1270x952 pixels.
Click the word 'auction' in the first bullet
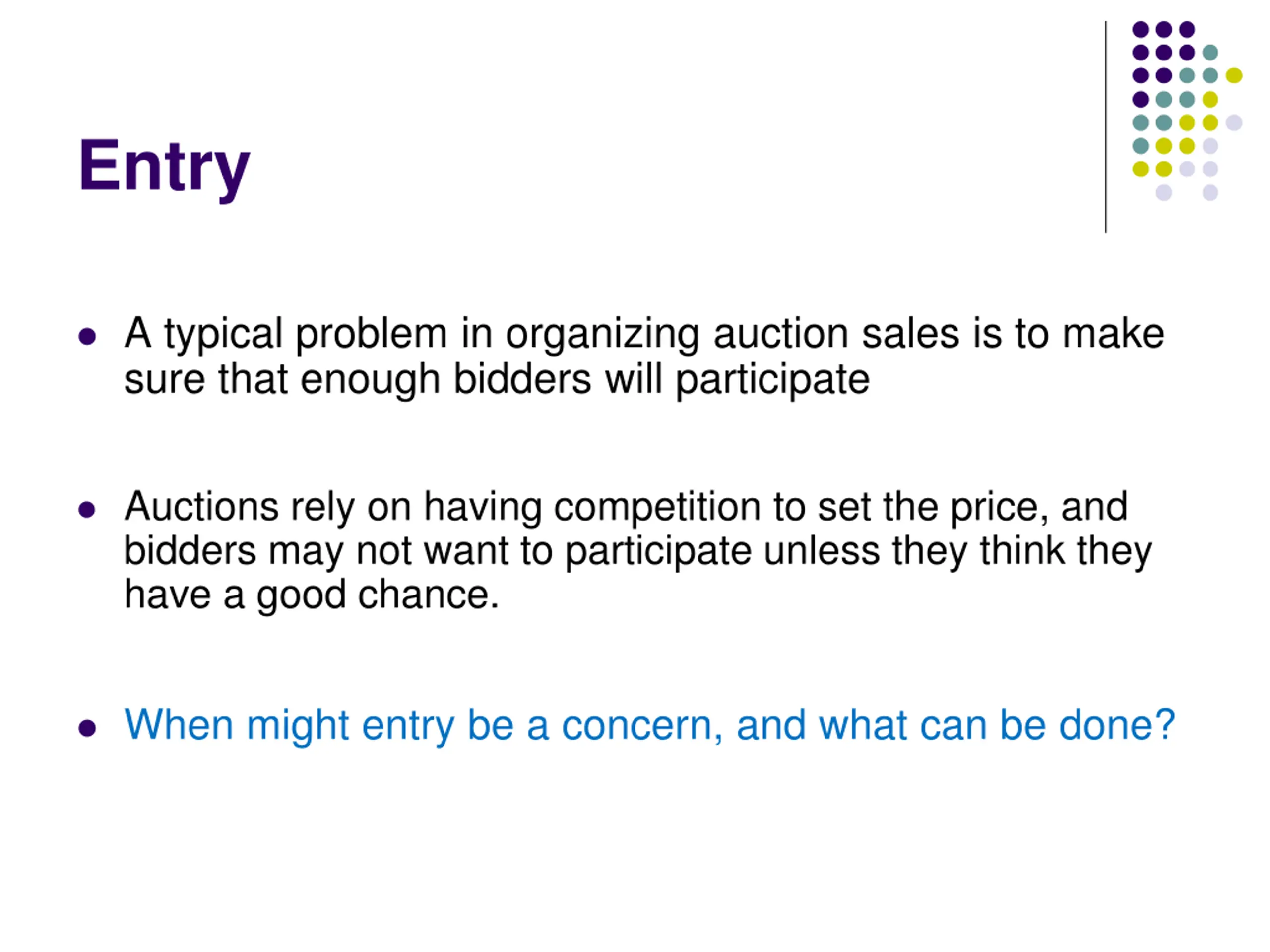[x=781, y=334]
